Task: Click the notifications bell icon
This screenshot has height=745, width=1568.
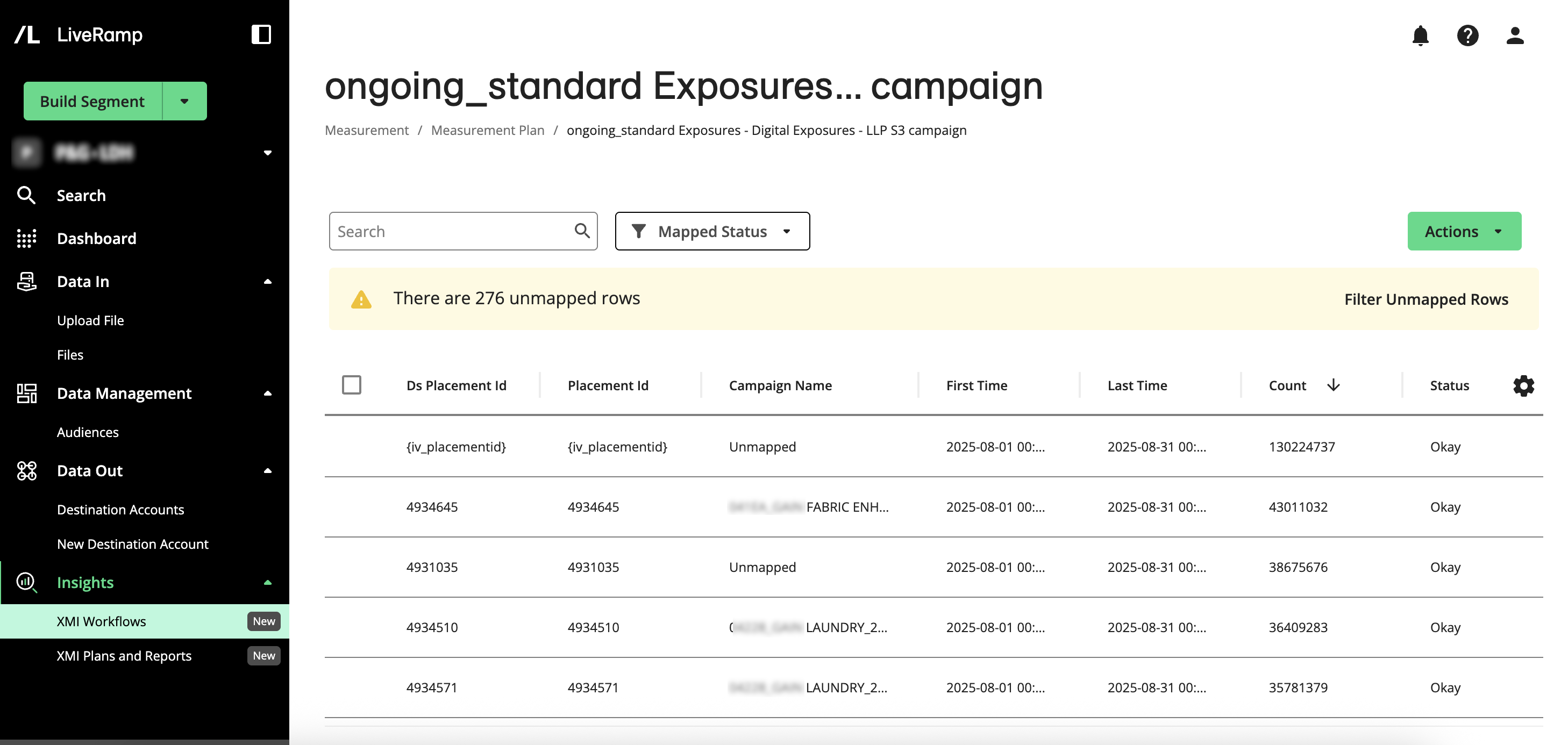Action: tap(1420, 35)
